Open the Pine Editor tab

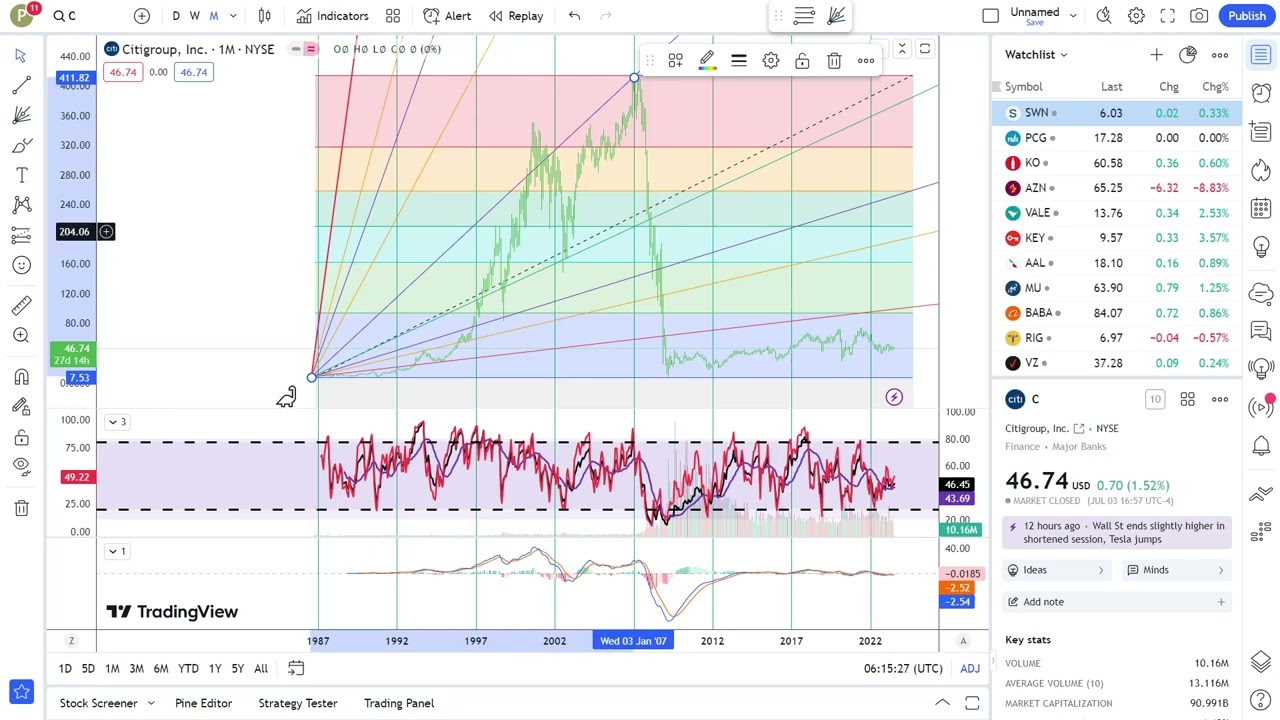203,703
